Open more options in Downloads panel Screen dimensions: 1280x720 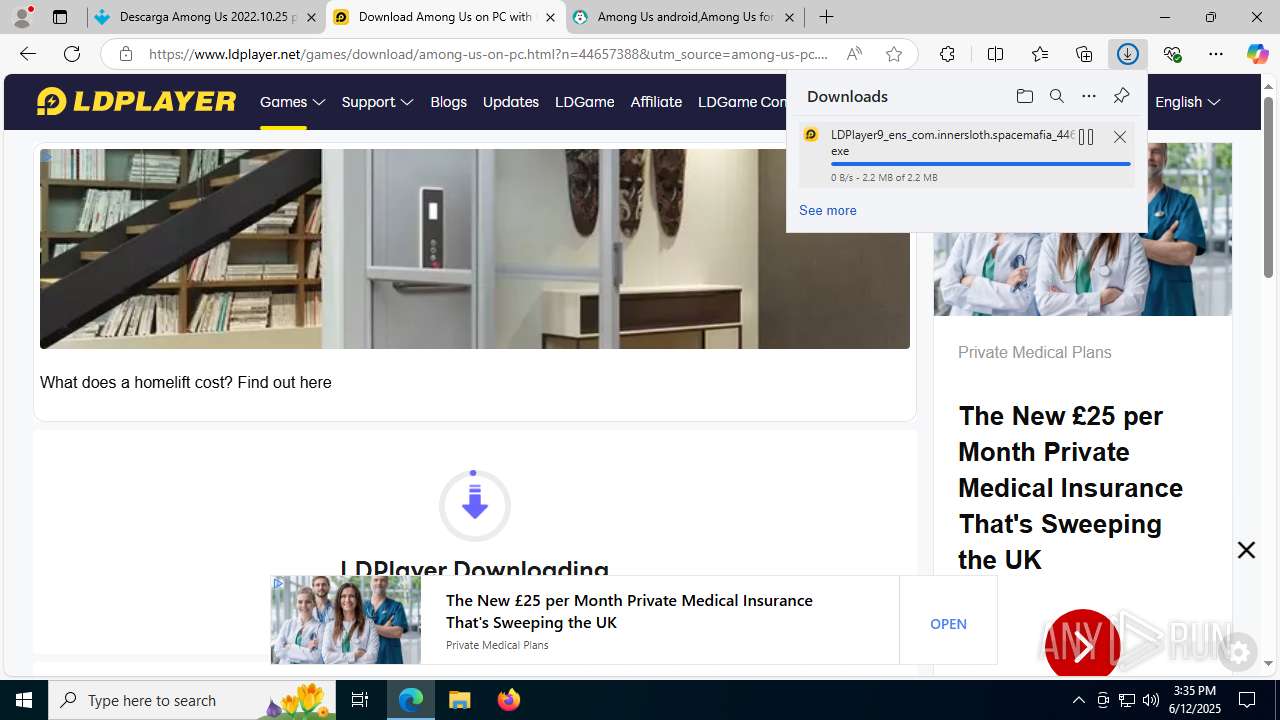coord(1089,96)
